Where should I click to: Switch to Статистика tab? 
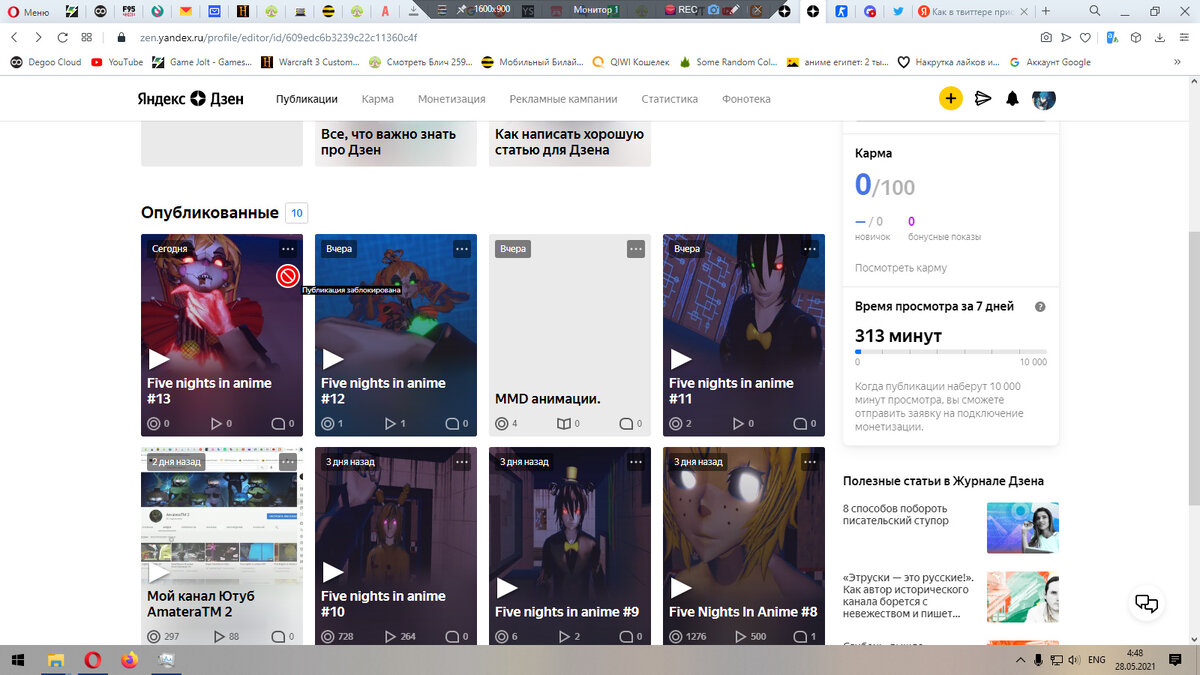click(x=670, y=99)
